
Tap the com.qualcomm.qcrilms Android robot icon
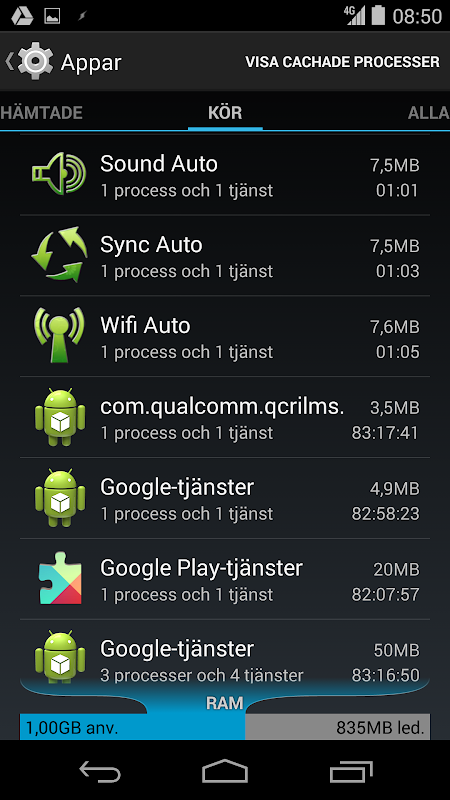(x=60, y=417)
